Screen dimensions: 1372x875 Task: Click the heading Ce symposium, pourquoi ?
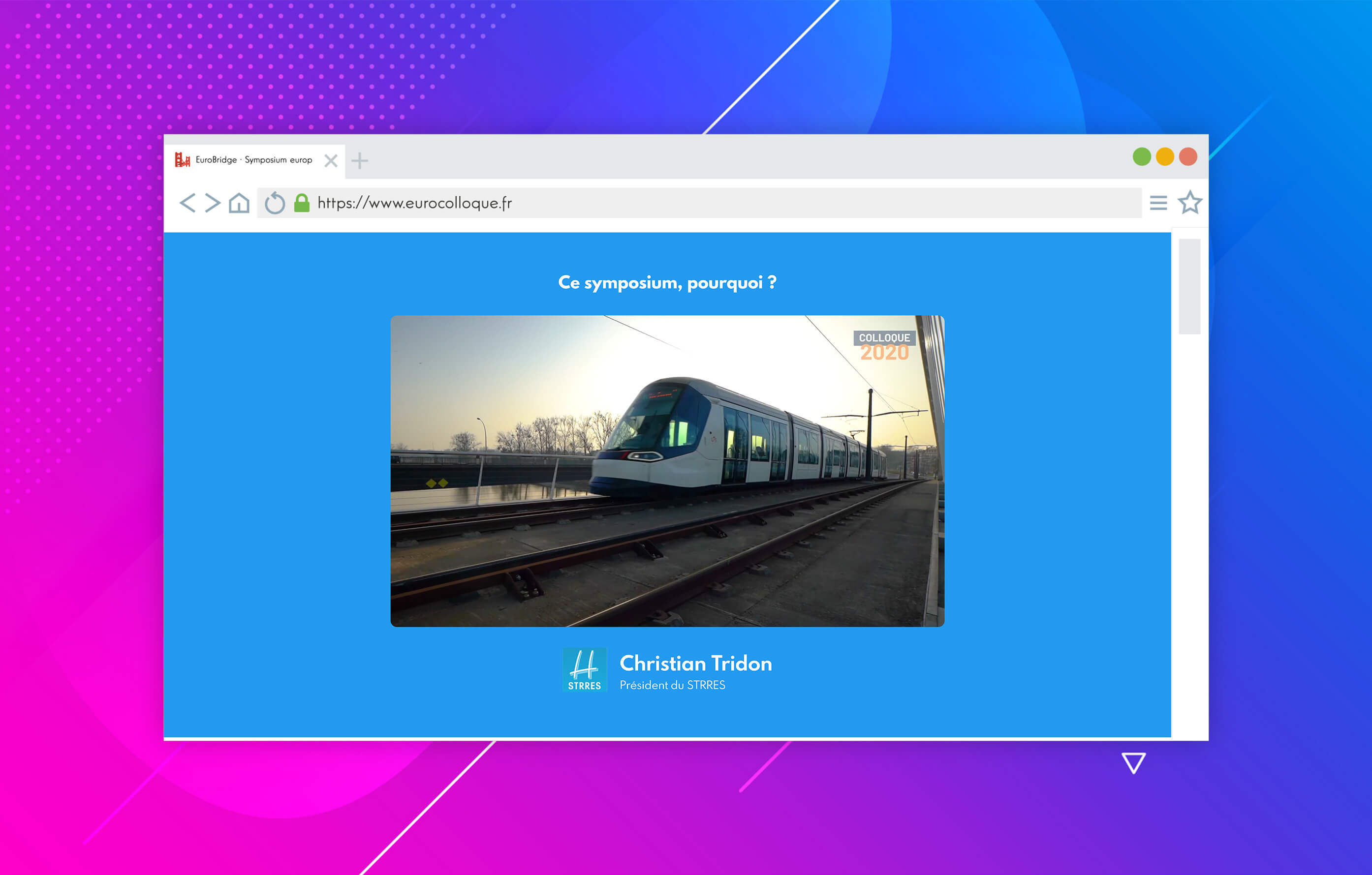tap(667, 282)
